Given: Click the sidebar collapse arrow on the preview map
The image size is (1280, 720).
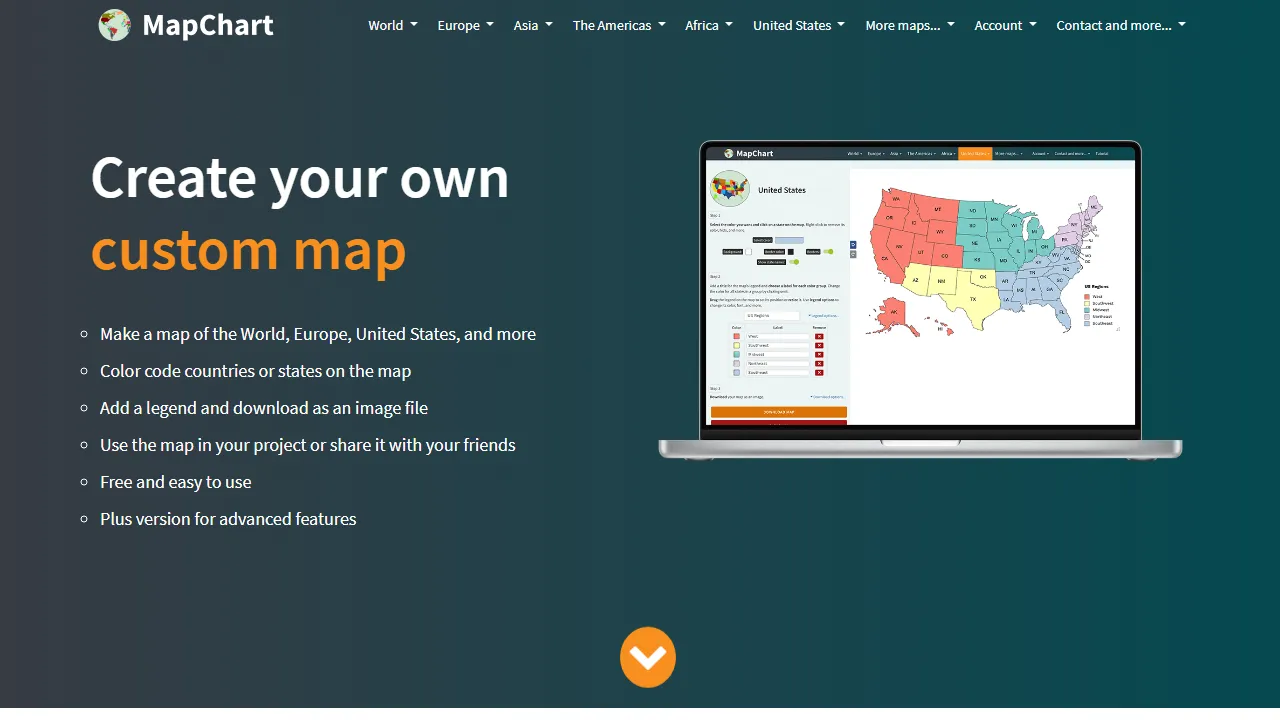Looking at the screenshot, I should coord(852,246).
